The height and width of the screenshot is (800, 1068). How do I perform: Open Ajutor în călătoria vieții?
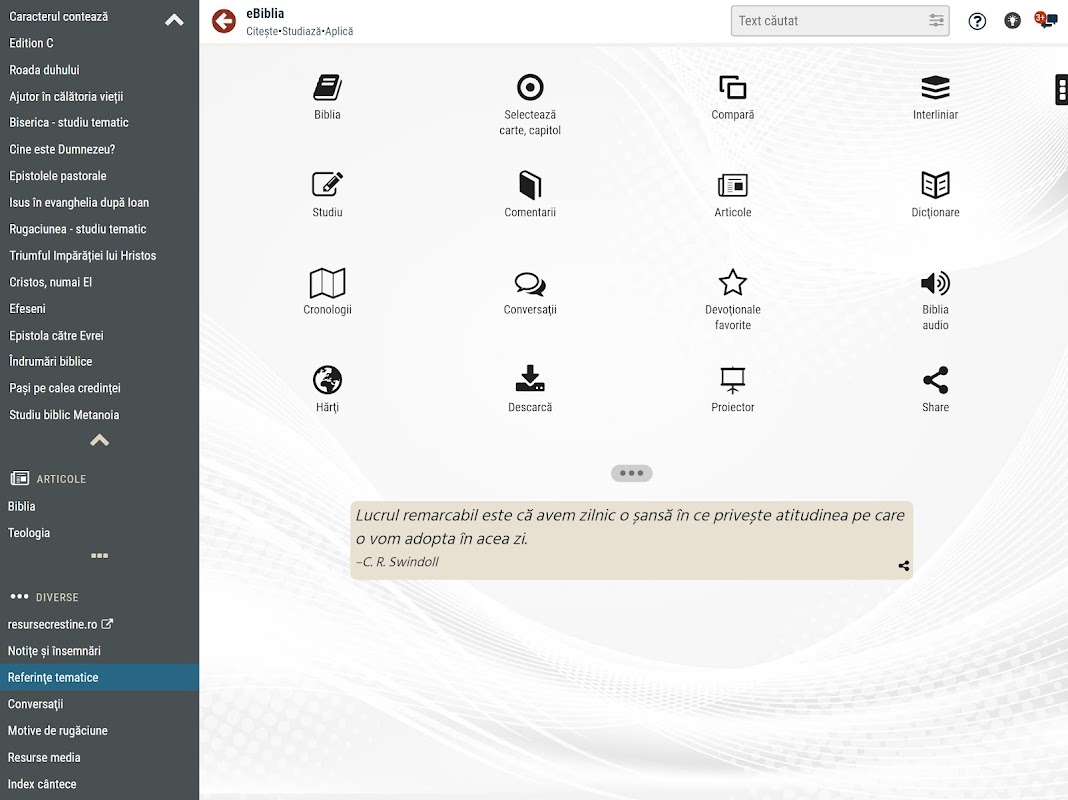[x=66, y=97]
